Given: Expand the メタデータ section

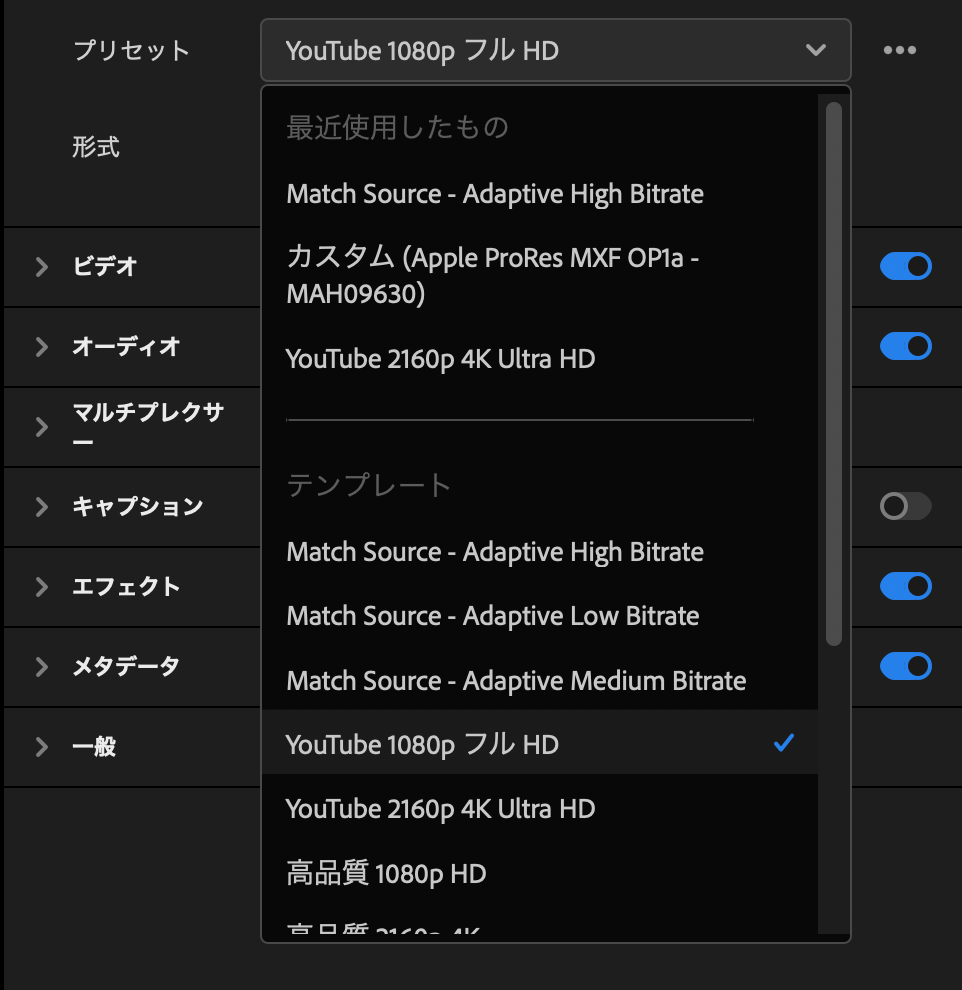Looking at the screenshot, I should 42,667.
